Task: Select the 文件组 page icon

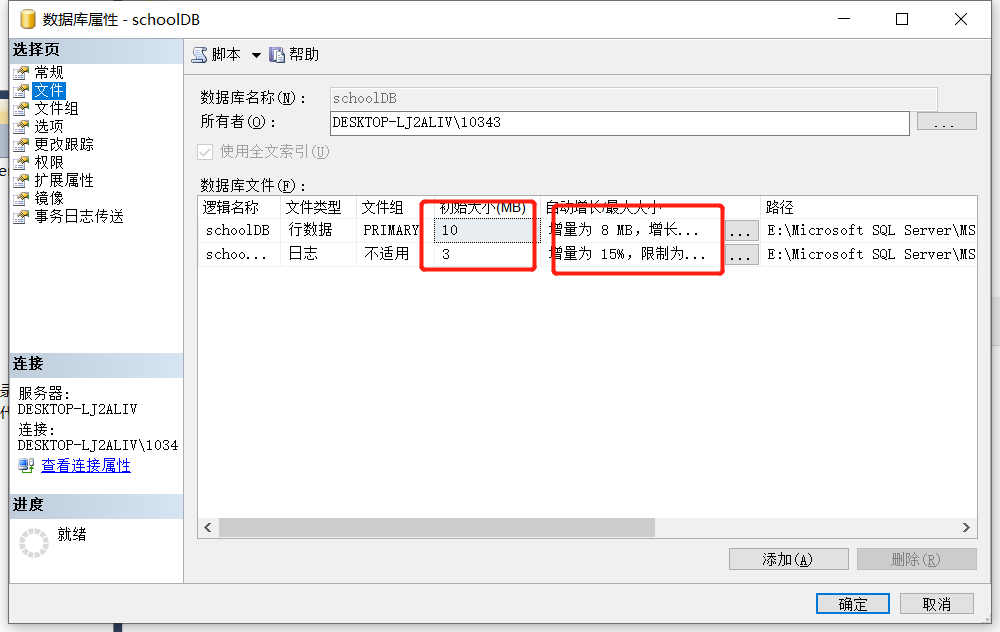Action: [x=21, y=109]
